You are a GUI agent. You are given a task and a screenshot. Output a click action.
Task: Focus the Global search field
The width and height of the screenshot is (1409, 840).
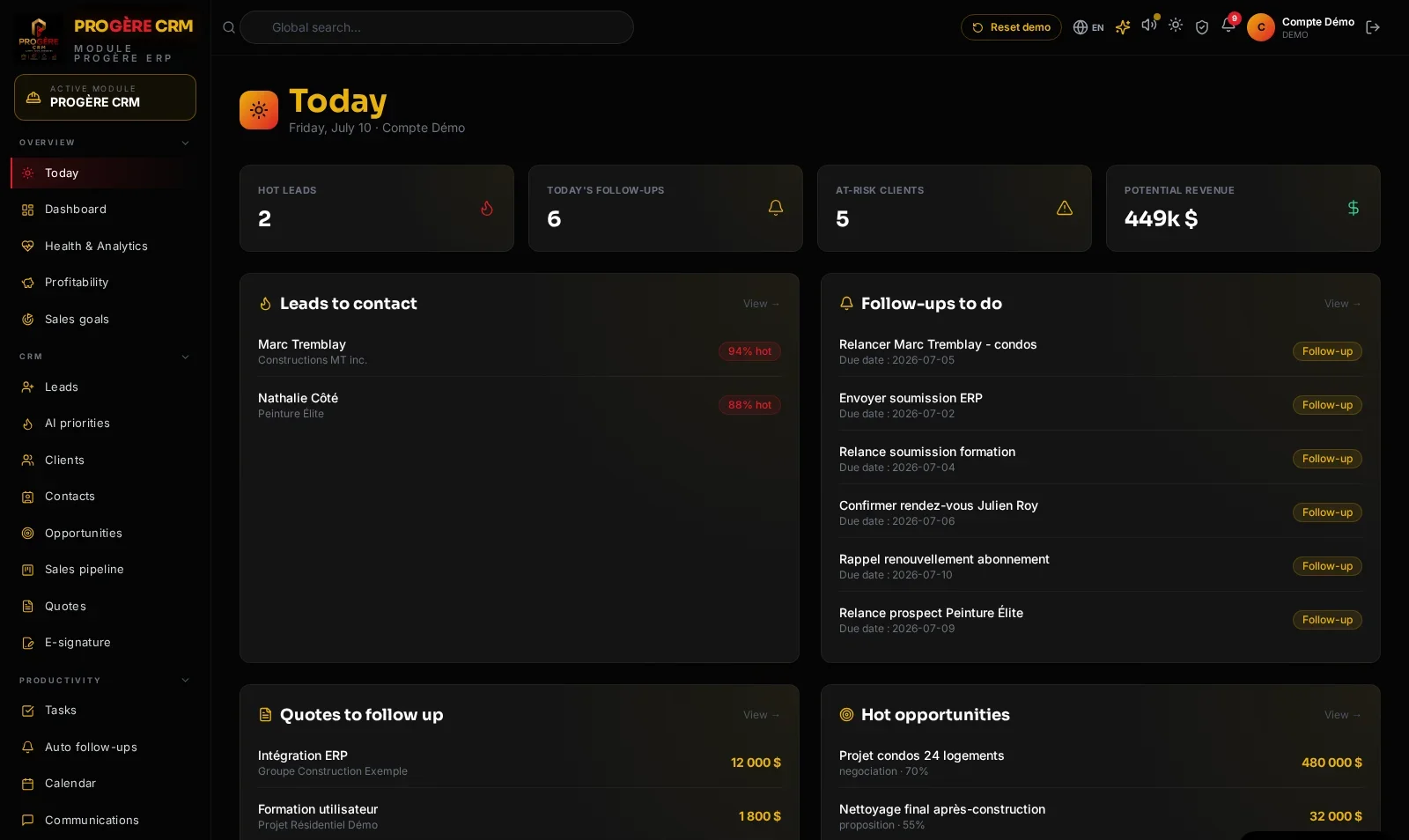(436, 27)
